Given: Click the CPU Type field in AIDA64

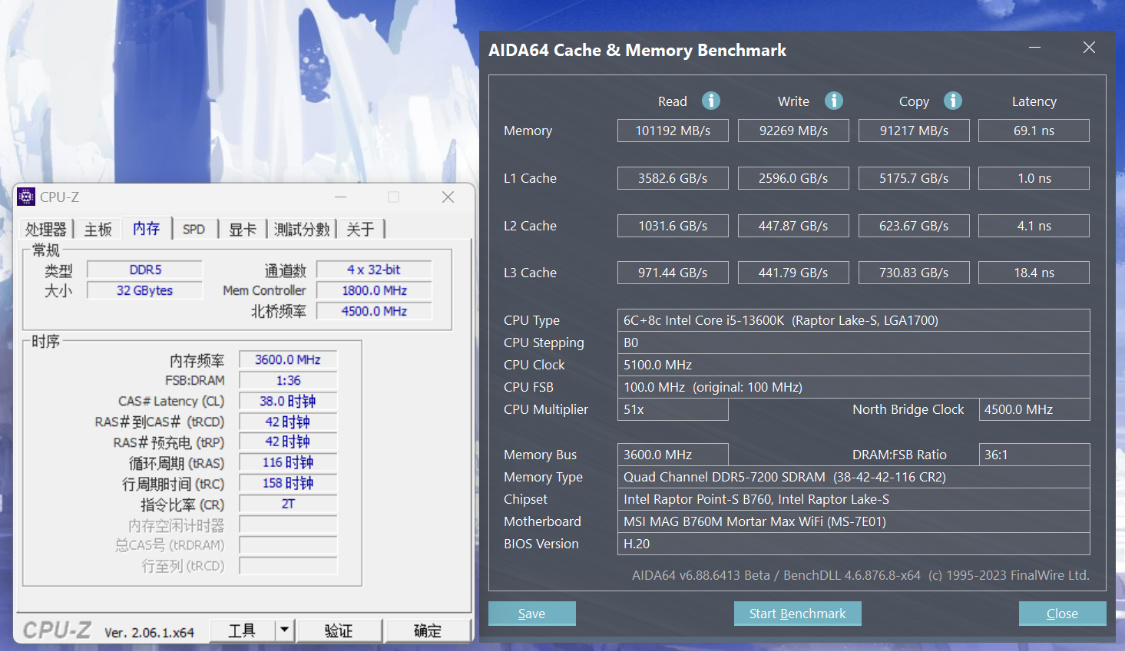Looking at the screenshot, I should [853, 320].
